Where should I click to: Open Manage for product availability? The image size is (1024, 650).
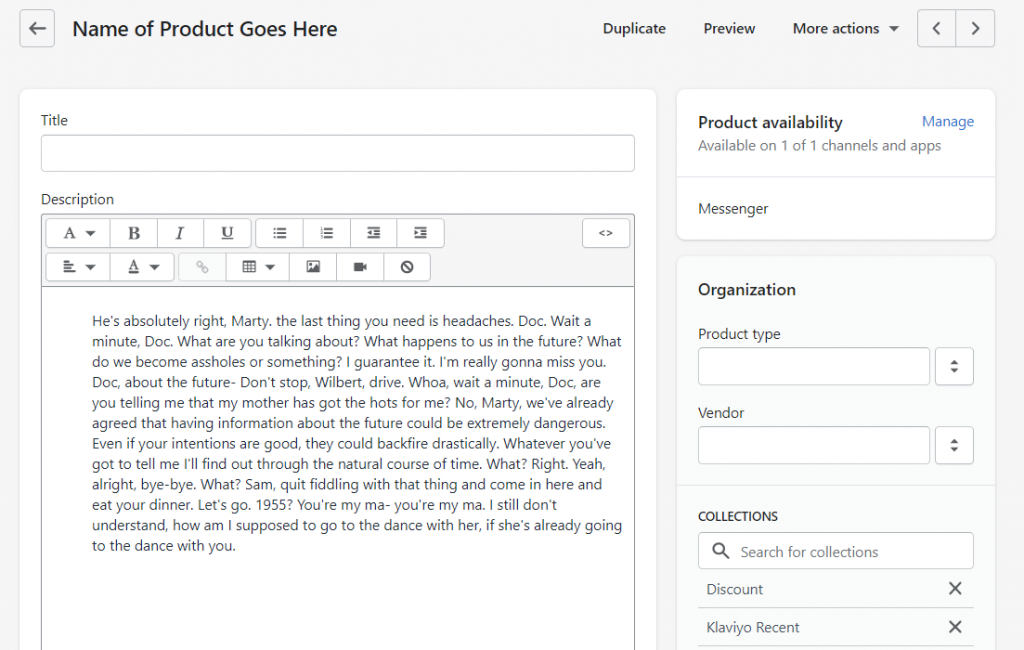[947, 121]
